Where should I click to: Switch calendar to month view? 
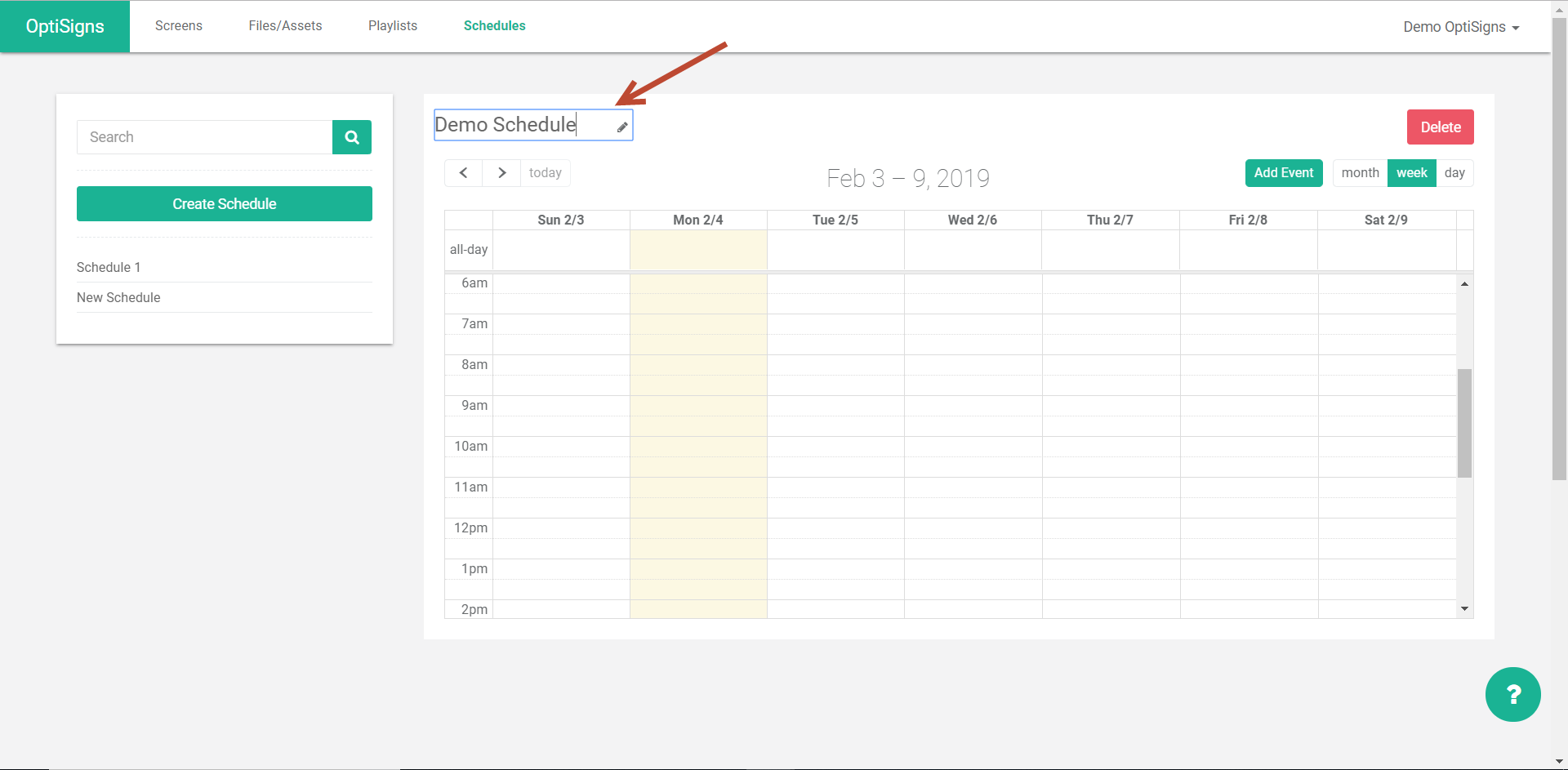[x=1360, y=173]
